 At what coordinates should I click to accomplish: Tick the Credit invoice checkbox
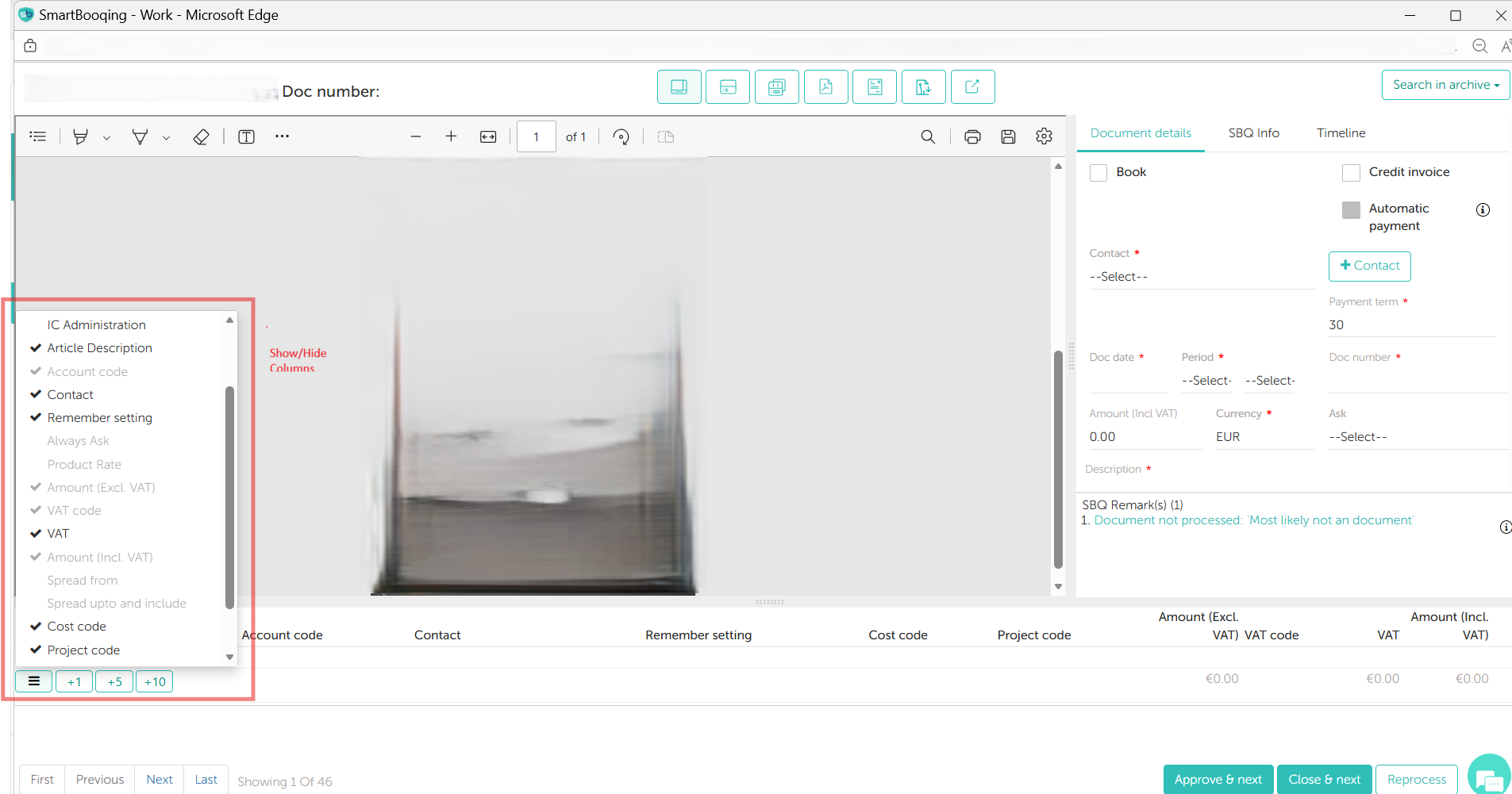(1351, 173)
